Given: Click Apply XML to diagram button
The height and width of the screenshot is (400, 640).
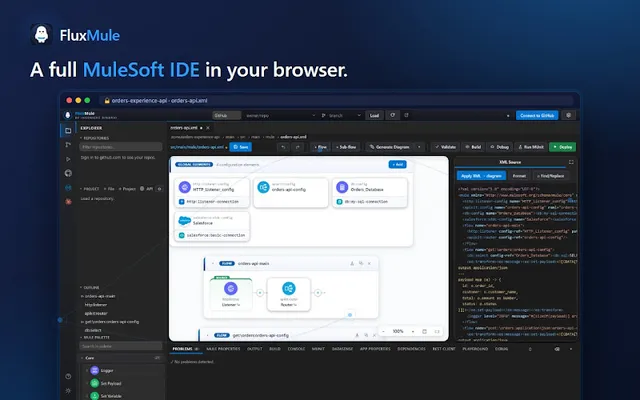Looking at the screenshot, I should (481, 176).
